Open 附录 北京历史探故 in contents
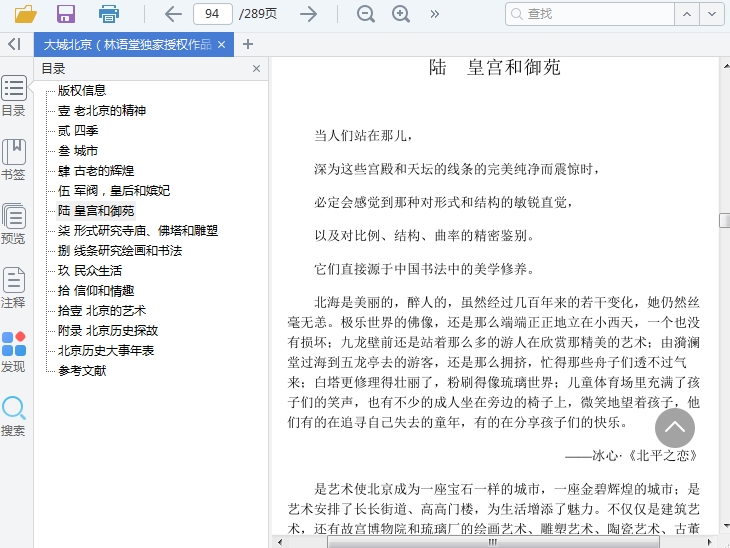 [x=108, y=331]
